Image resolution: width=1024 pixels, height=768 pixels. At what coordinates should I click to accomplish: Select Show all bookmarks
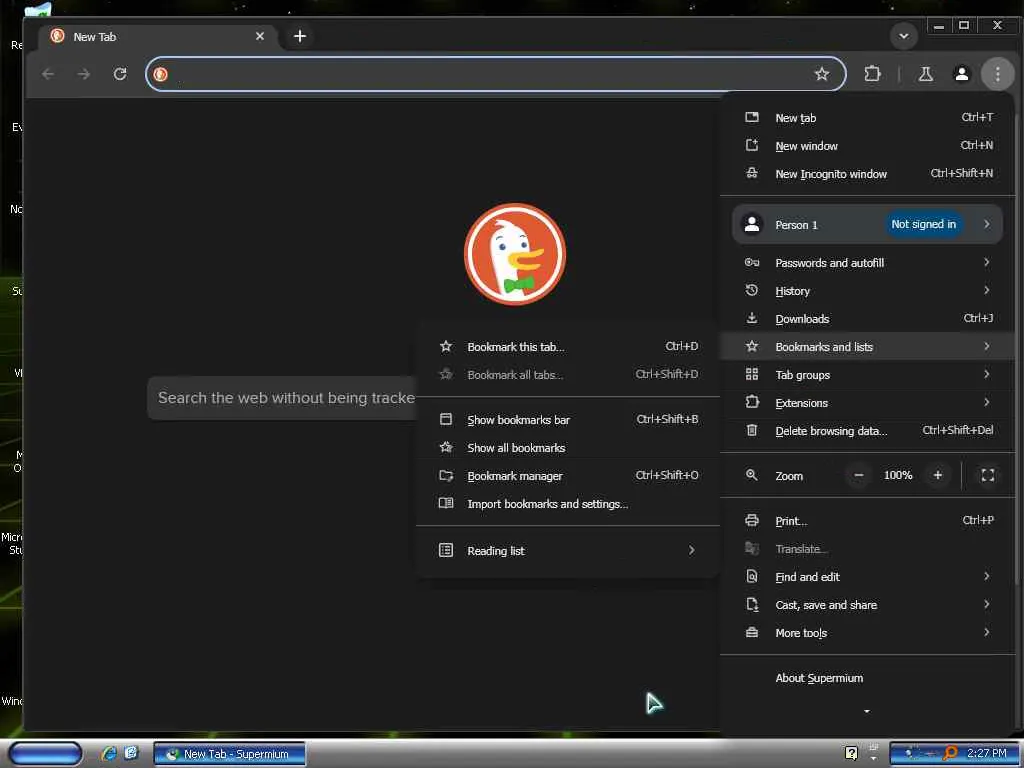tap(568, 448)
